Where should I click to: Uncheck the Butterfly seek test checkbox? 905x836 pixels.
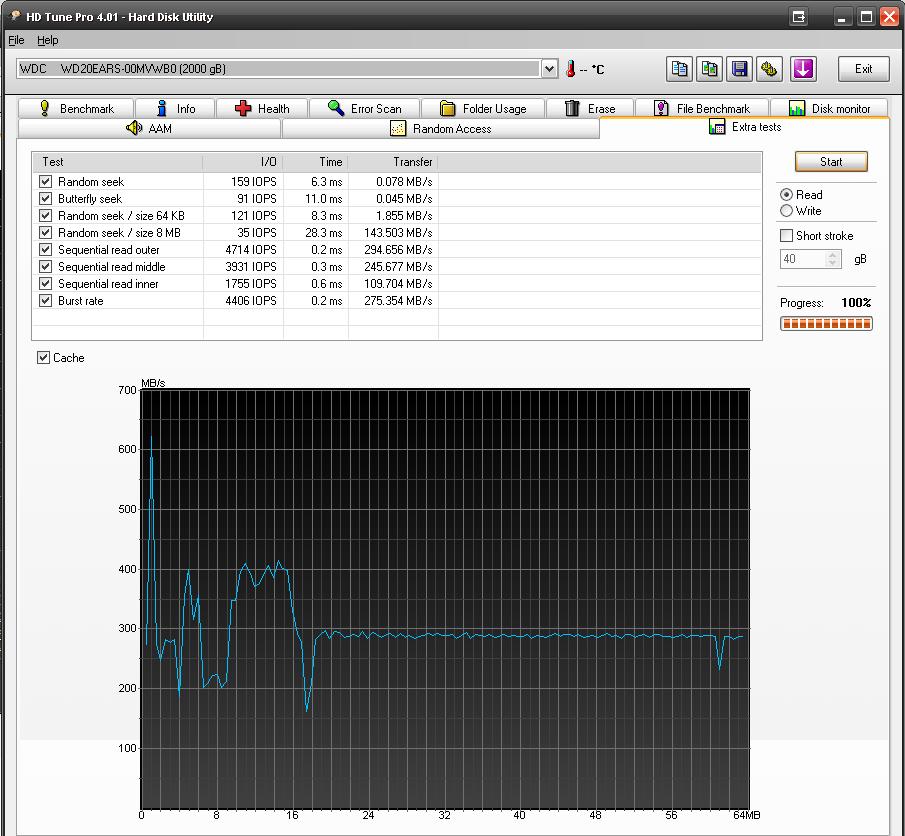[45, 199]
